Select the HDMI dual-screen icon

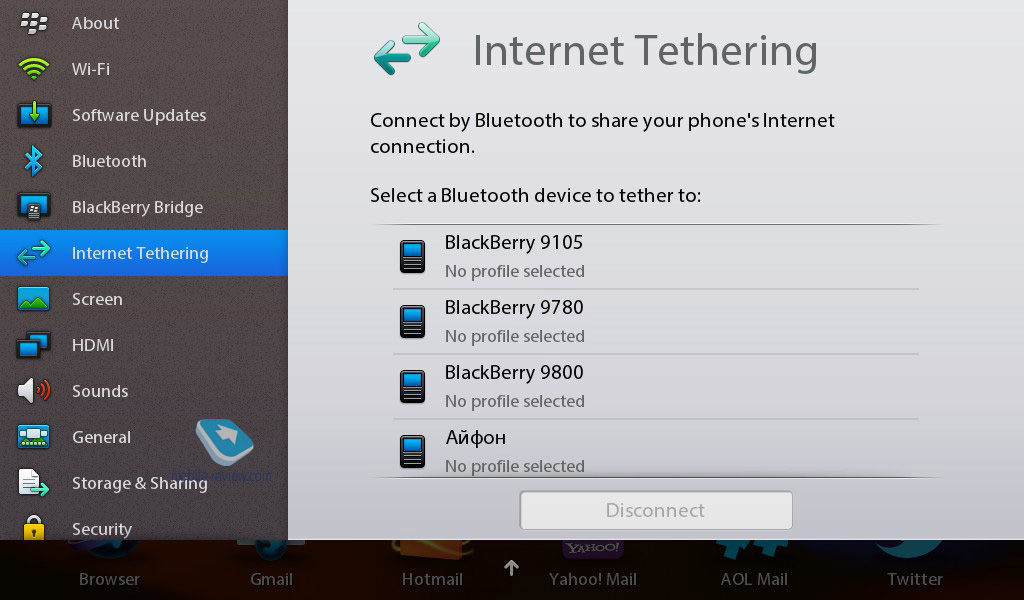tap(34, 345)
